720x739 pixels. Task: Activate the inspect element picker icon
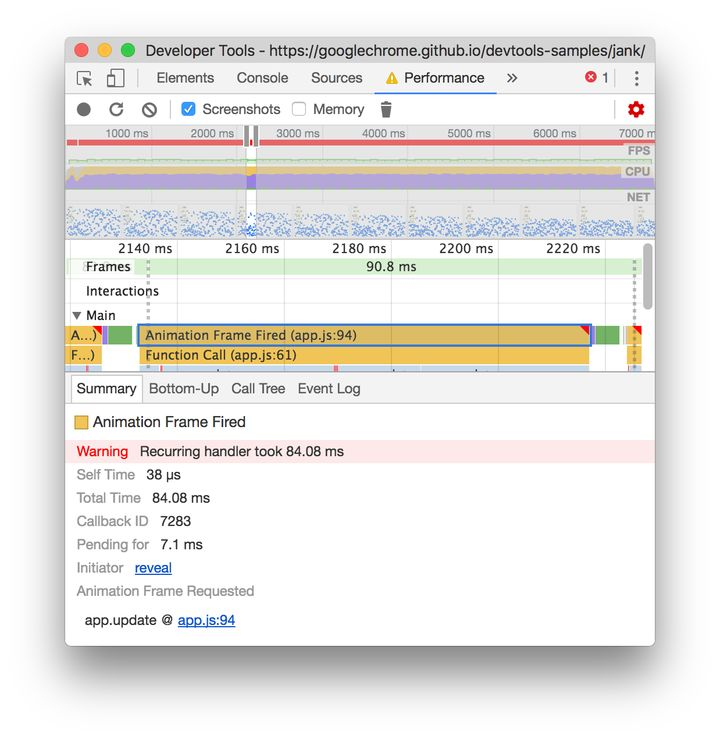pos(84,78)
